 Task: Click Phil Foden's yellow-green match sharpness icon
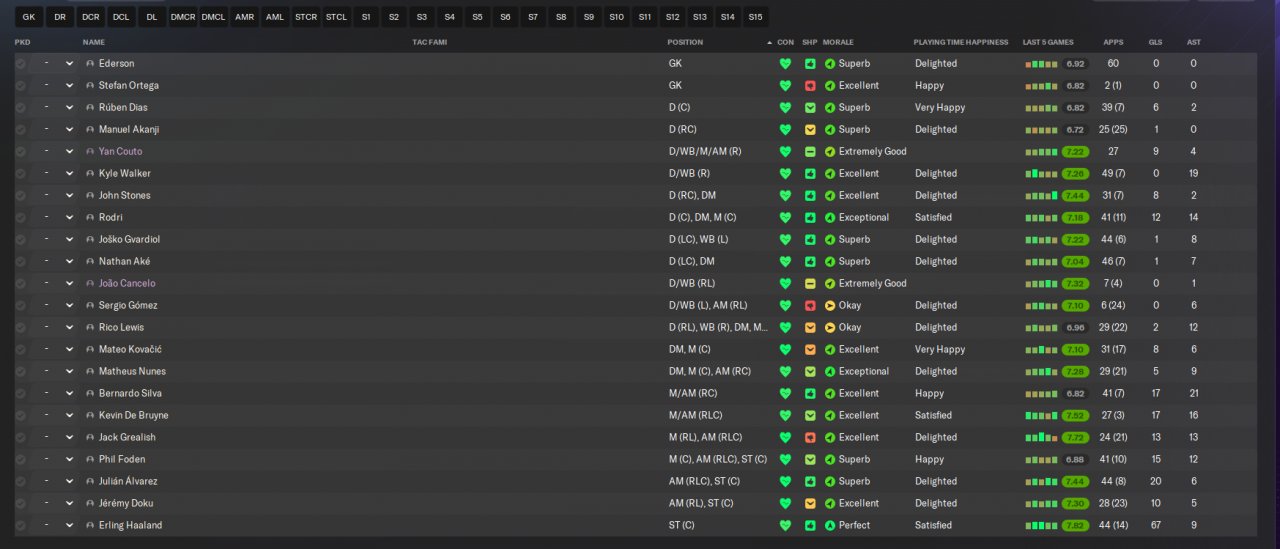pyautogui.click(x=810, y=459)
